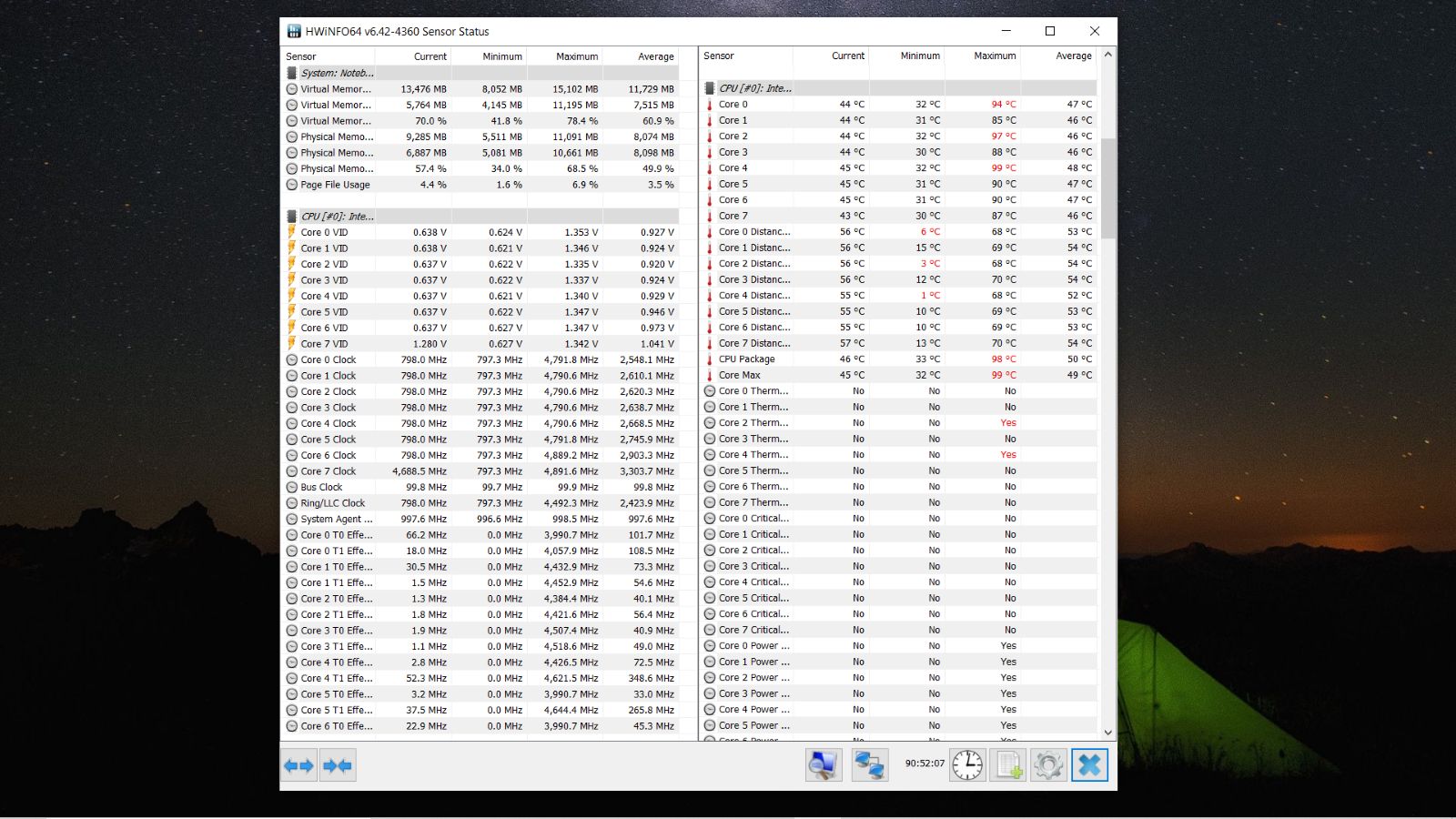Viewport: 1456px width, 819px height.
Task: Click the lightning icon beside Core 7 VID
Action: click(x=291, y=344)
